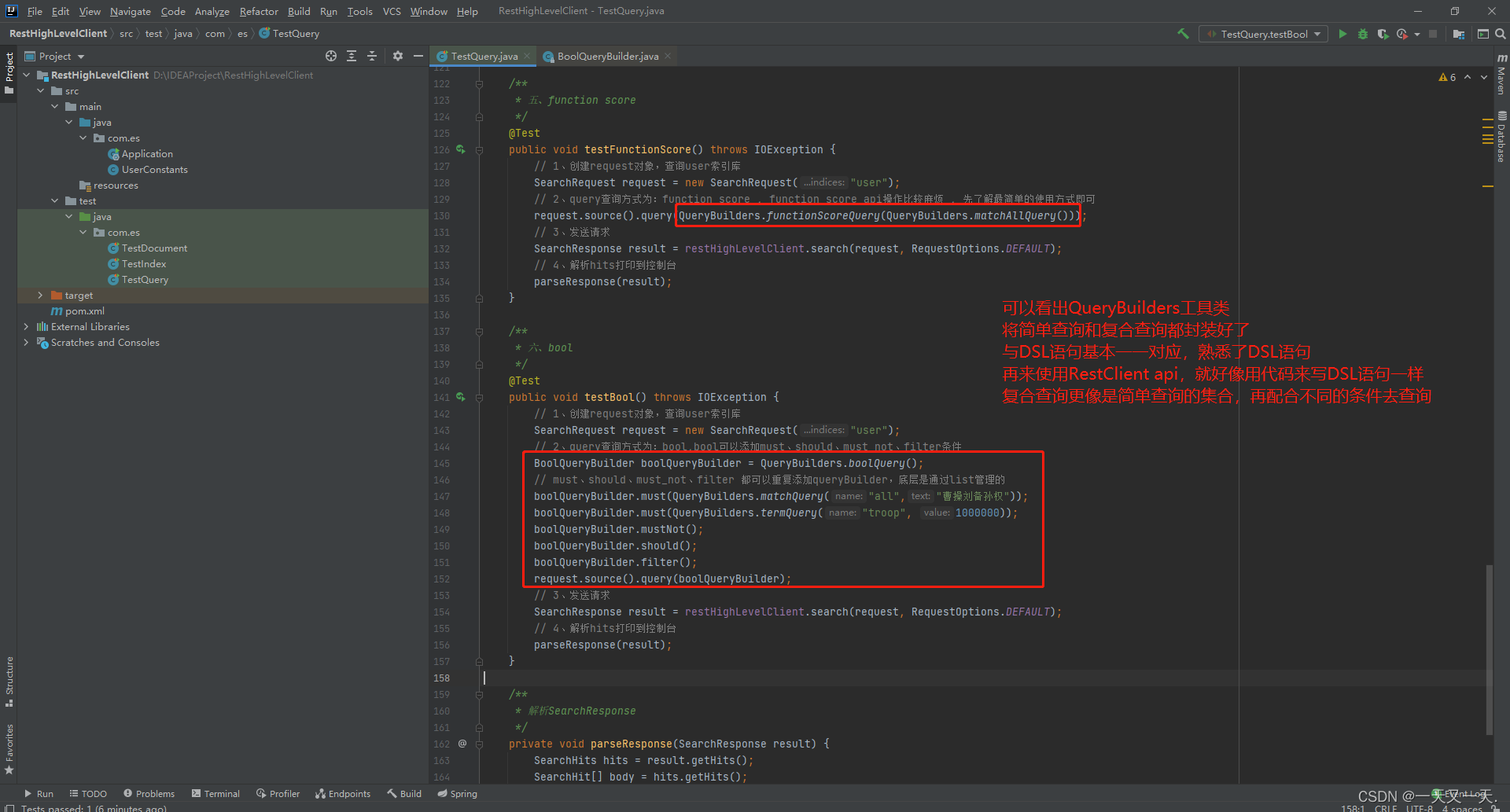Collapse the src folder in the Project tree
The width and height of the screenshot is (1510, 812).
pos(41,90)
